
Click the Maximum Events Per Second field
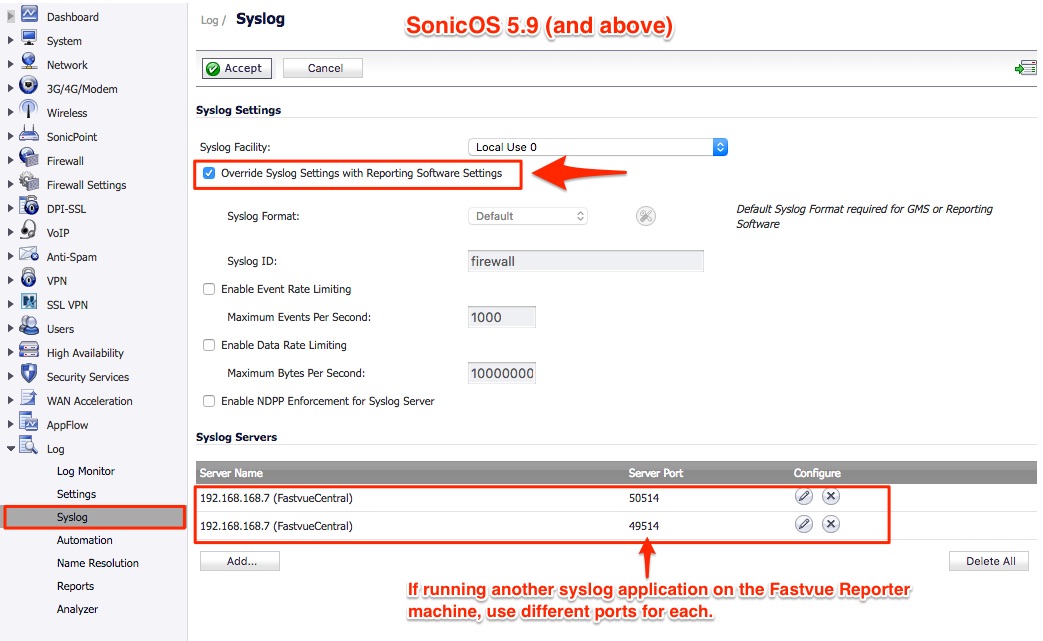pos(502,317)
